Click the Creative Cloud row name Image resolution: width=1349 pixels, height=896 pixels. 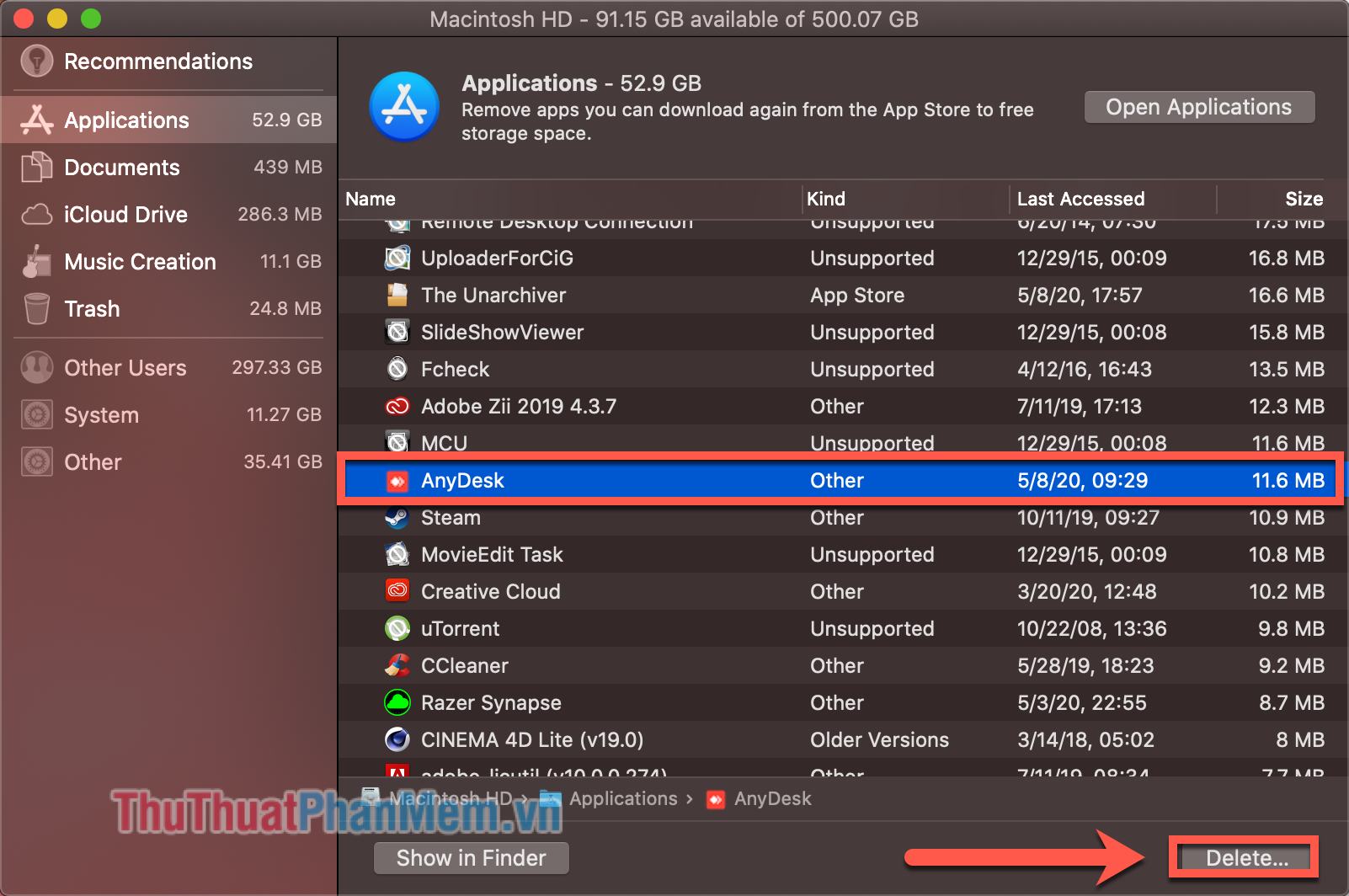click(491, 591)
